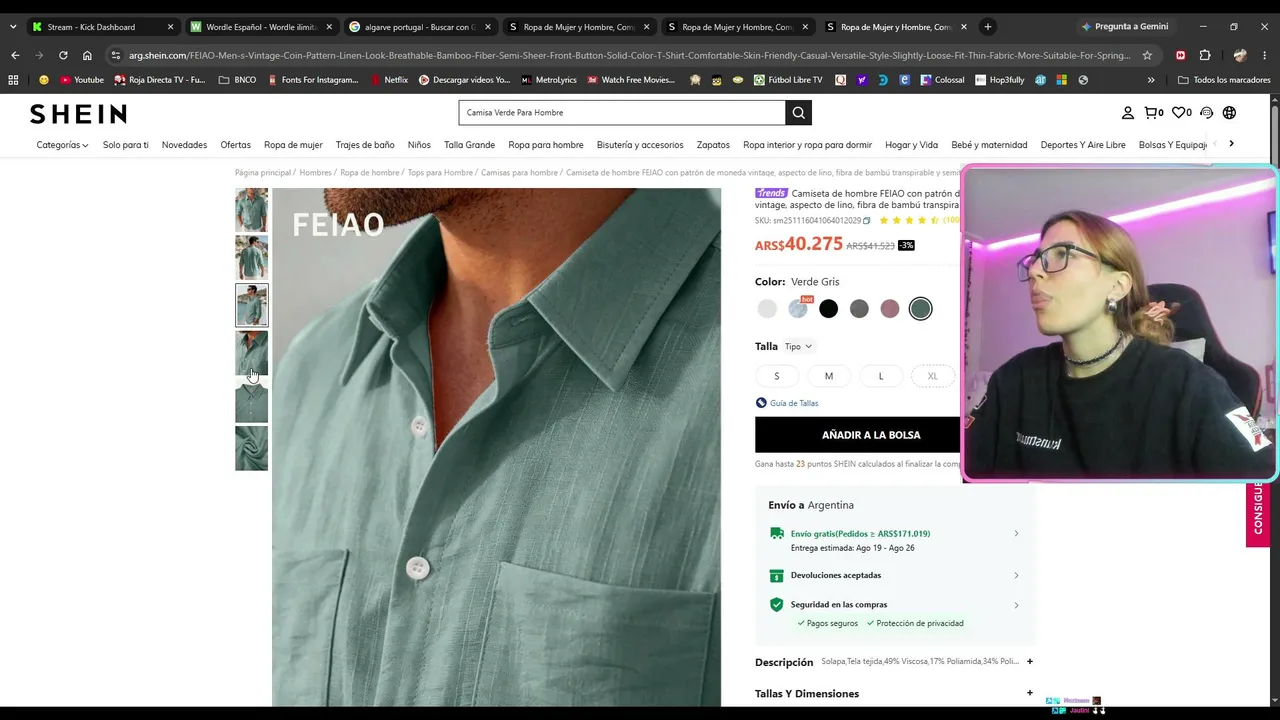Open the Chrome three-dot menu
Screen dimensions: 1280x720
(1266, 55)
